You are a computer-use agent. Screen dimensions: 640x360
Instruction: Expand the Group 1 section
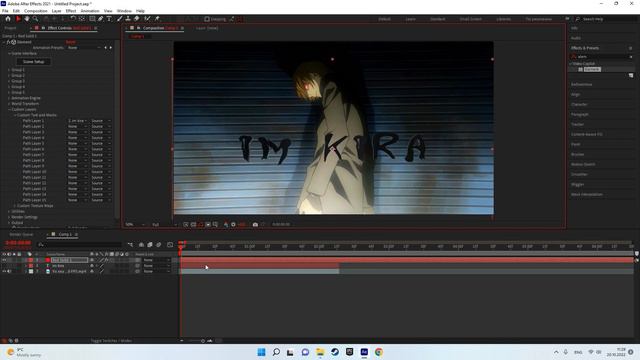(x=9, y=70)
